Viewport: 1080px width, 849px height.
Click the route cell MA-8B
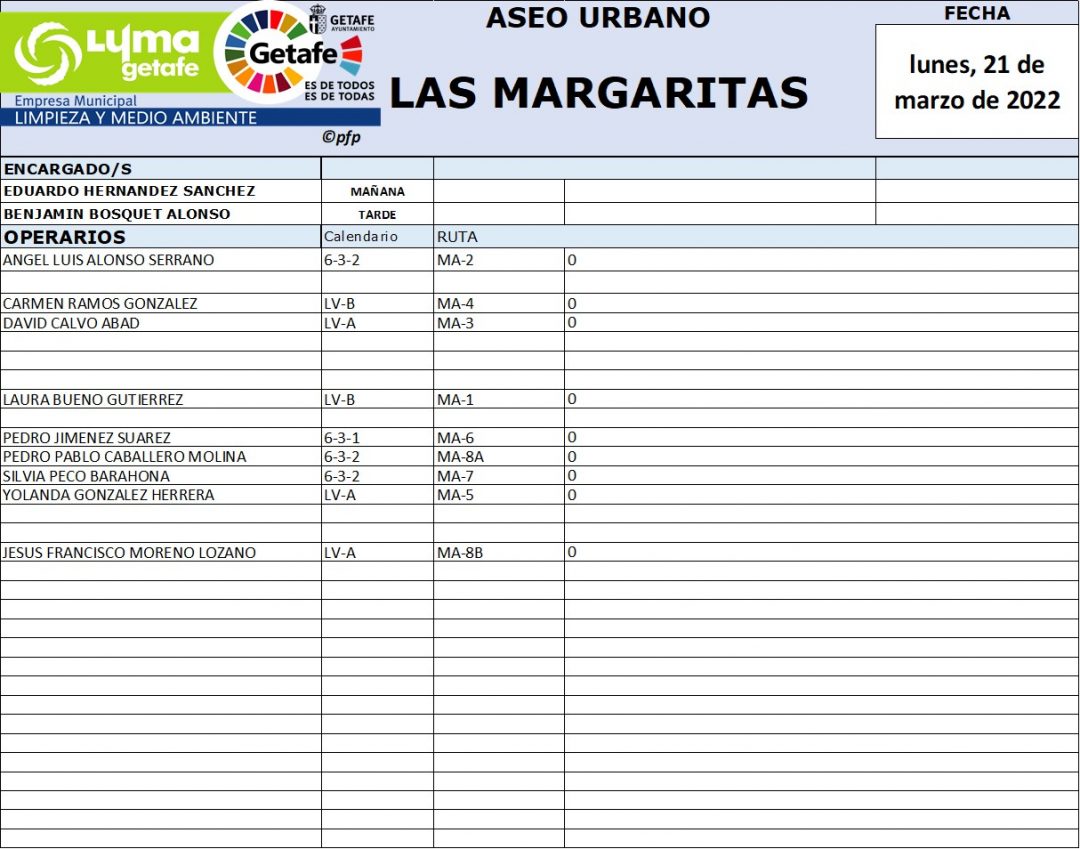click(460, 552)
